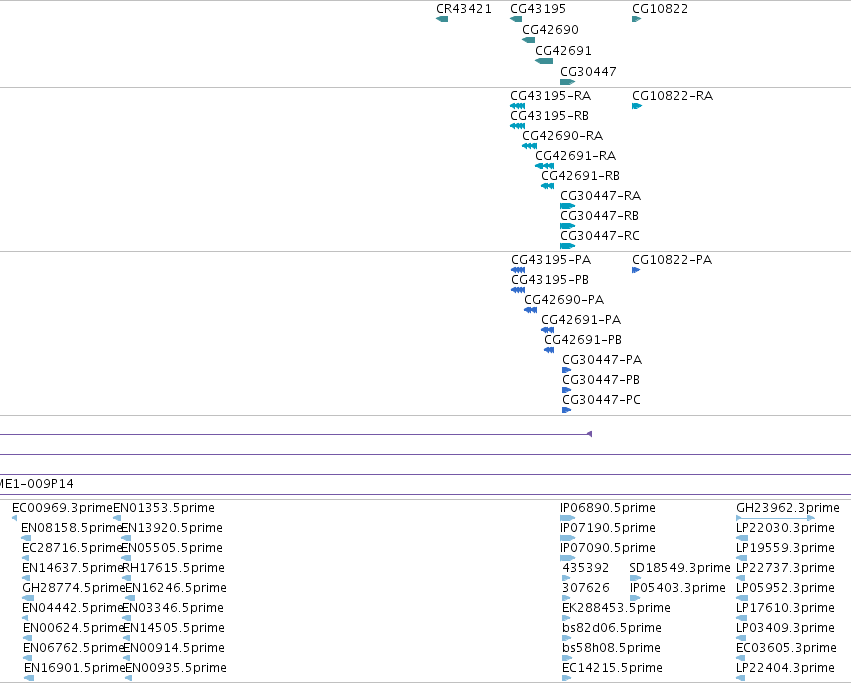Select protein CG10822-PA

636,270
